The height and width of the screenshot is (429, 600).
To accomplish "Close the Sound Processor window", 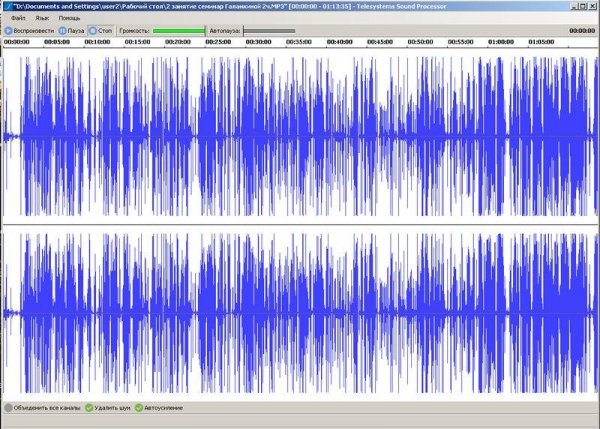I will [592, 6].
